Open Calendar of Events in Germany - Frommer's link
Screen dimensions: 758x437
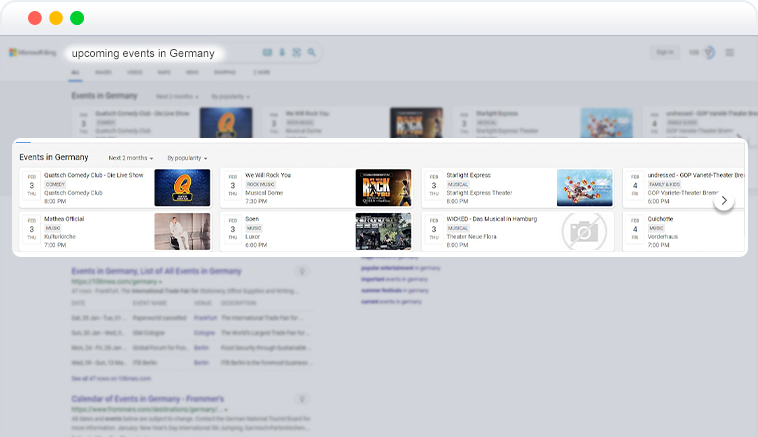pos(147,399)
